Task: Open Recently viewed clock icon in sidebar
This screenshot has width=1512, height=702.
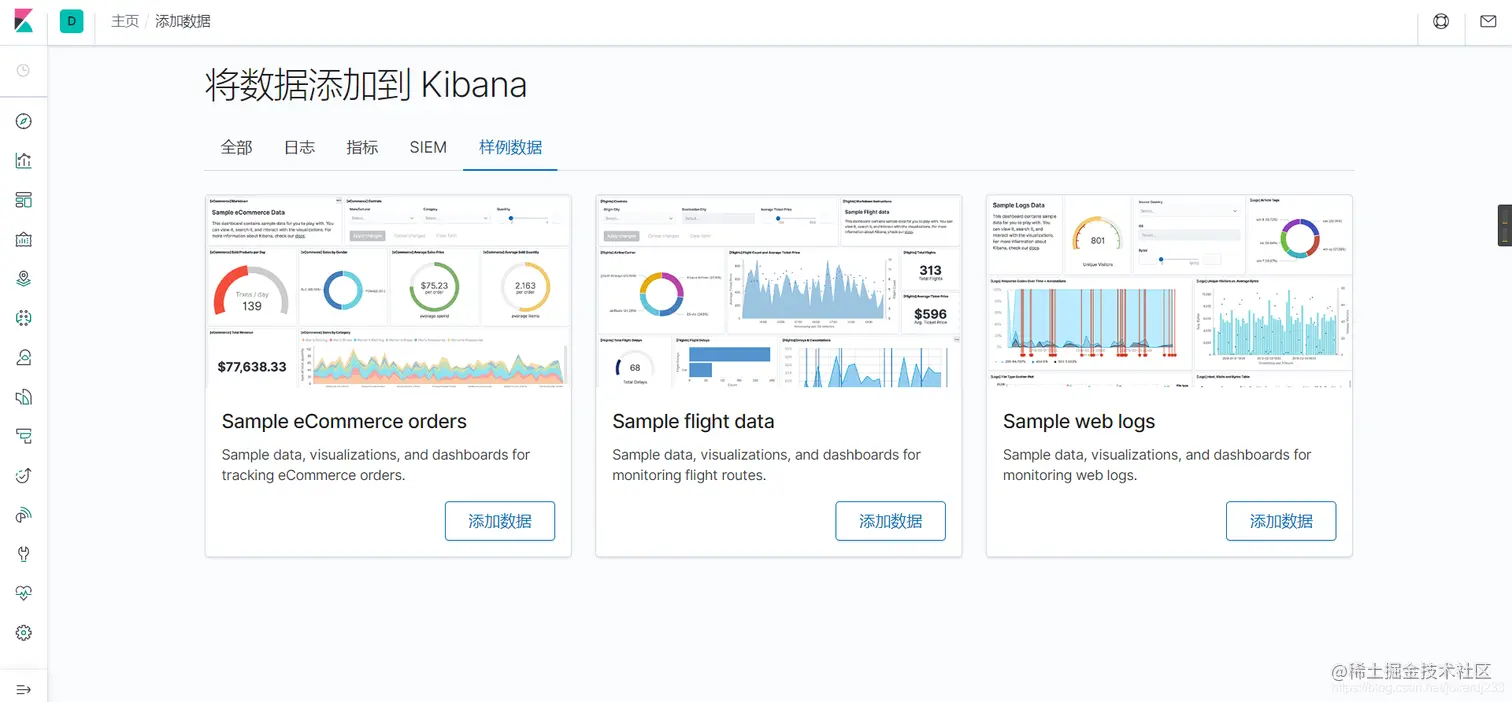Action: click(23, 71)
